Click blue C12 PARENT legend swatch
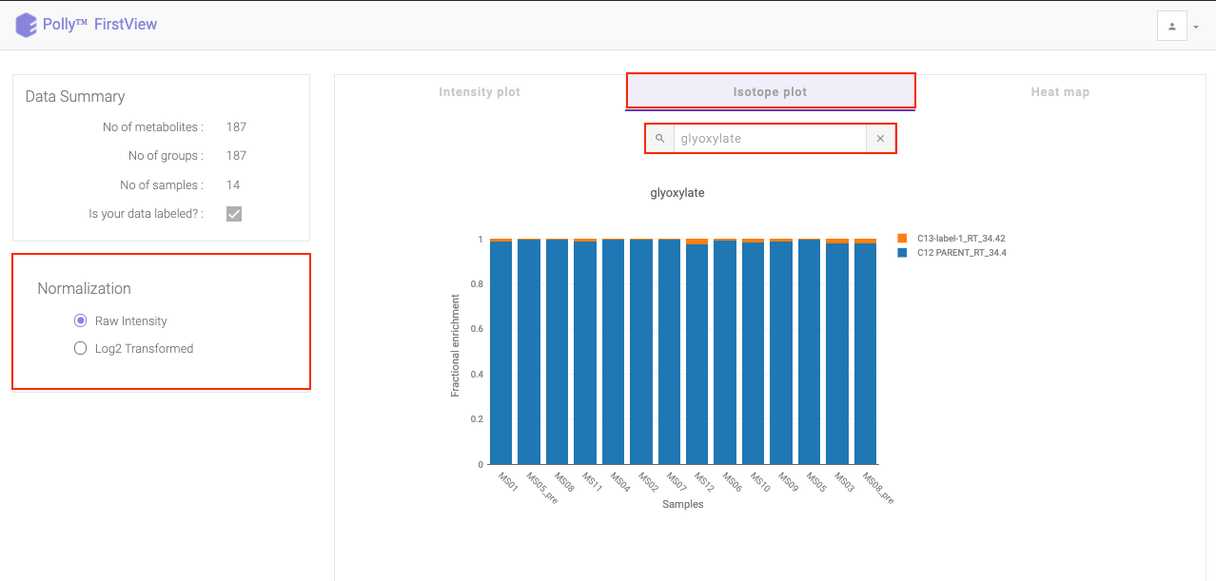The height and width of the screenshot is (581, 1216). tap(902, 253)
